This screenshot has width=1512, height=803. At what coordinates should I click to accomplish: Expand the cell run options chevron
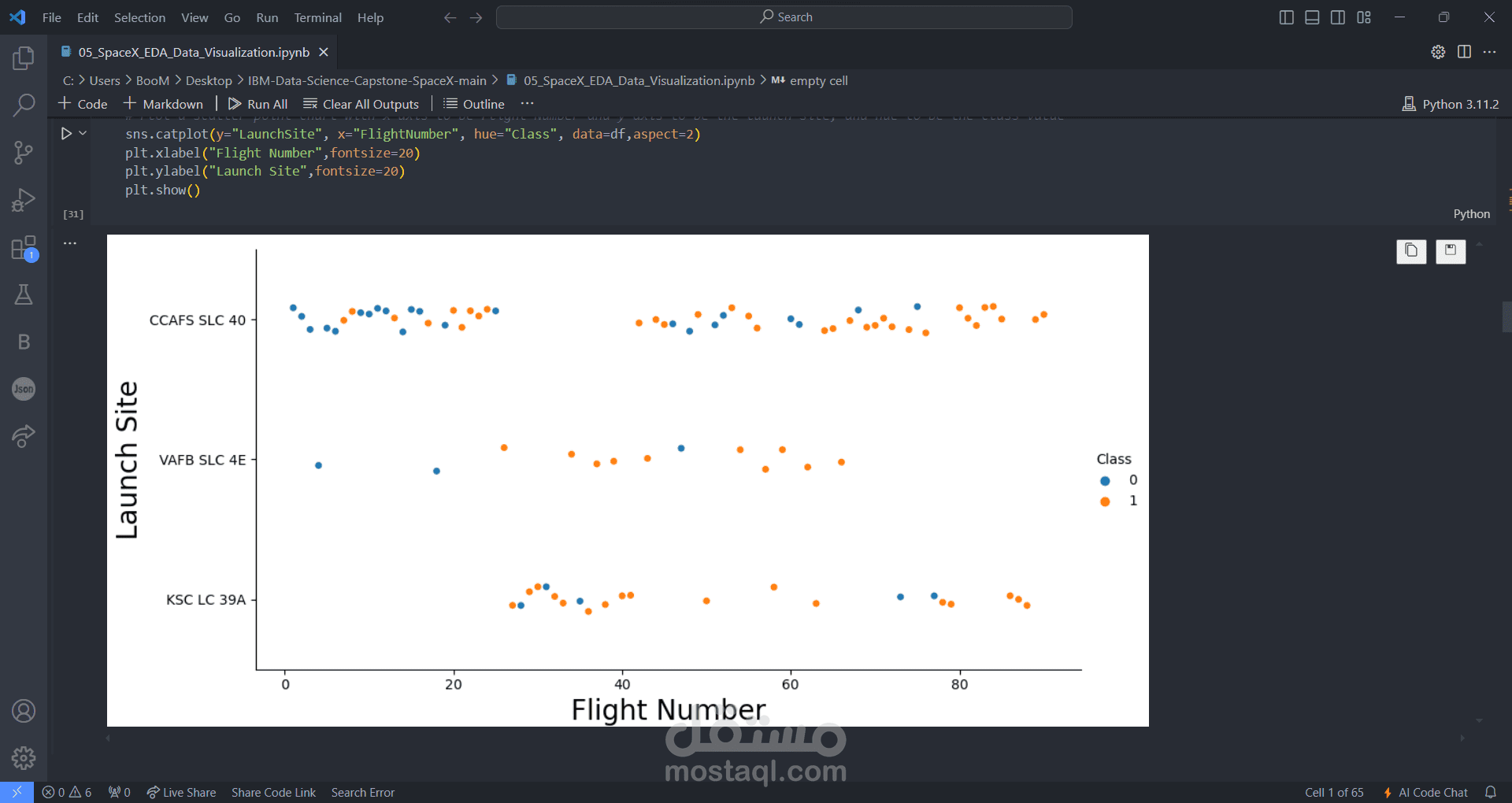click(83, 134)
